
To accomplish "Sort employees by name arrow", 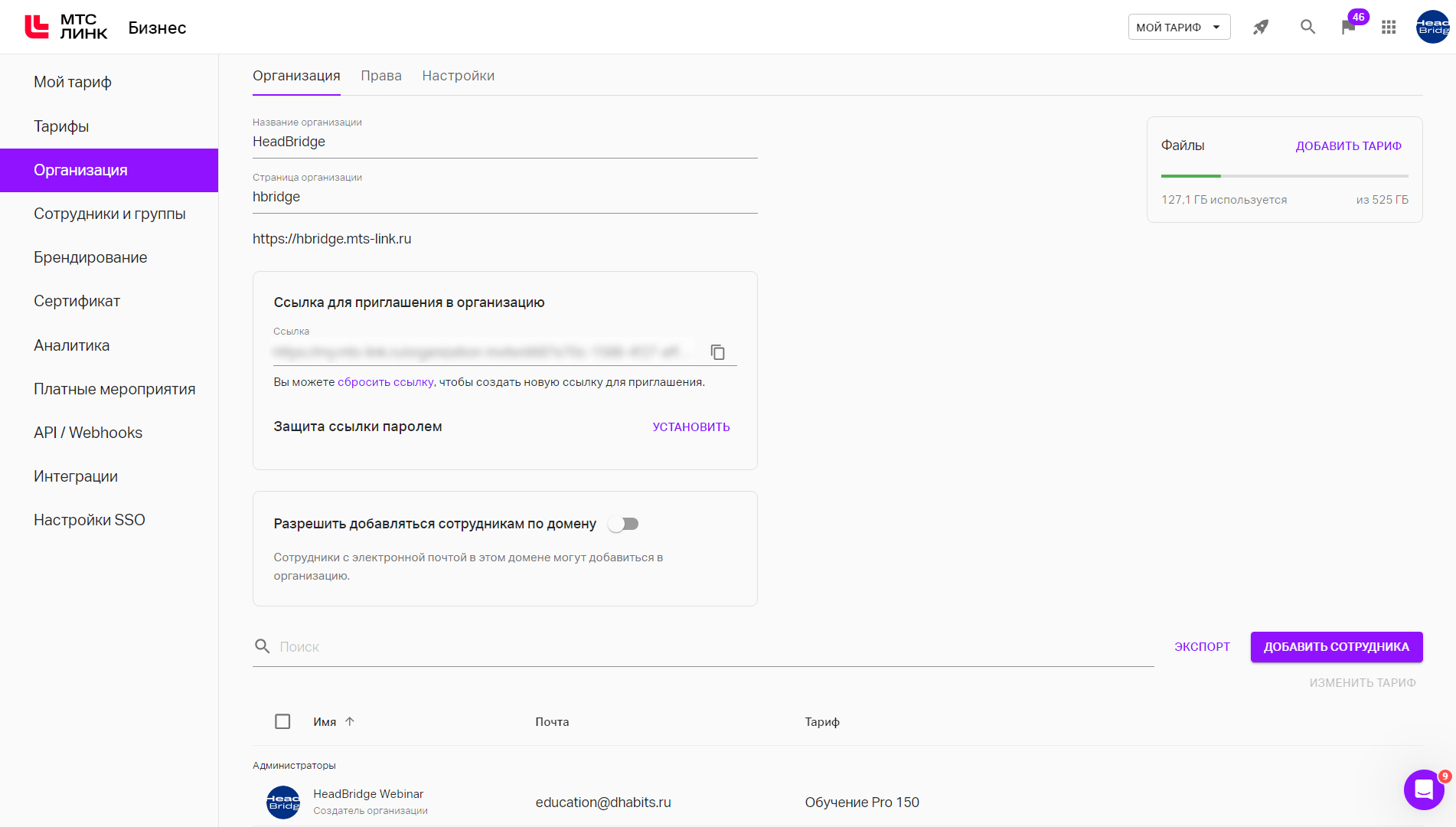I will tap(350, 721).
